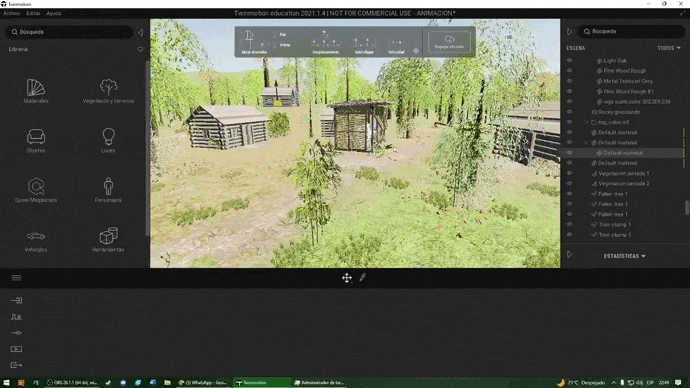Switch to OBS in the taskbar
The width and height of the screenshot is (690, 388).
(x=73, y=383)
